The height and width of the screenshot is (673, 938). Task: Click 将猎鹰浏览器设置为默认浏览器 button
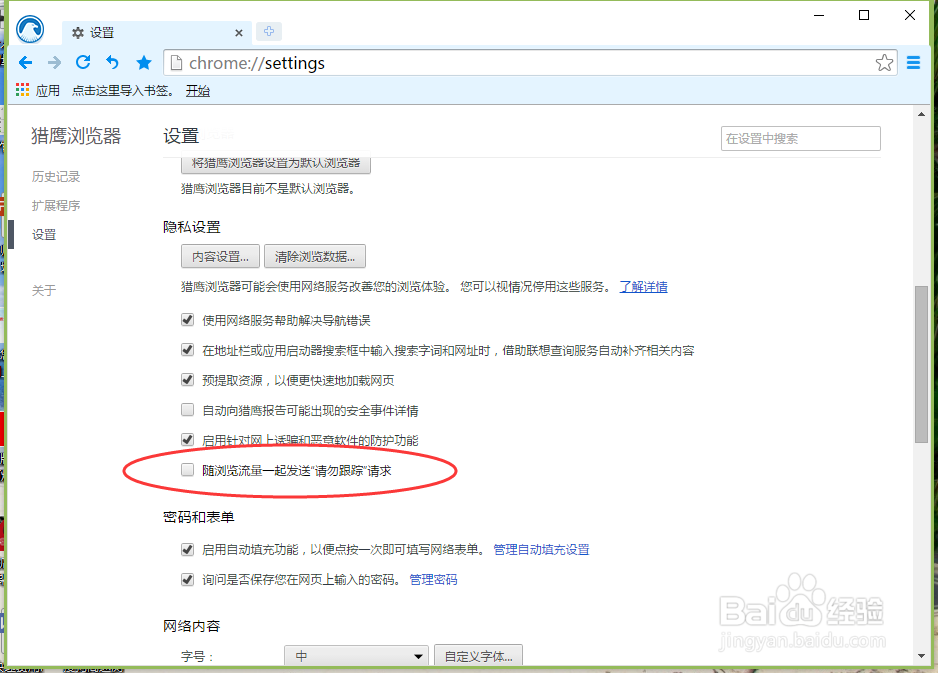276,163
